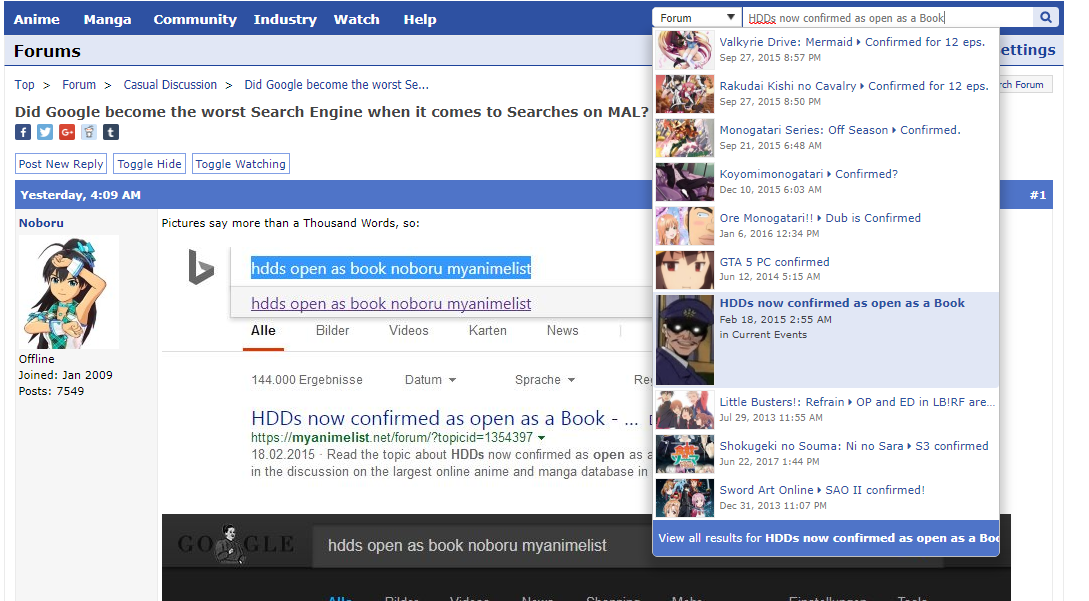Open the Help menu
1089x601 pixels.
420,19
